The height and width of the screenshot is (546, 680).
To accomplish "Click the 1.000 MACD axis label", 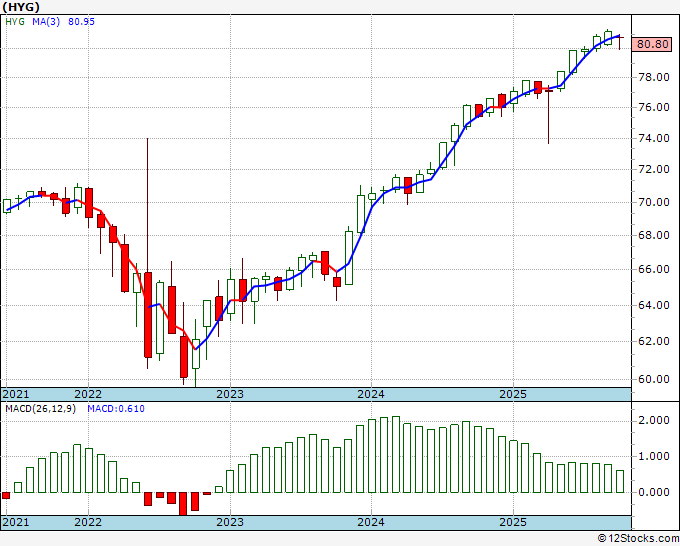I will pyautogui.click(x=654, y=456).
